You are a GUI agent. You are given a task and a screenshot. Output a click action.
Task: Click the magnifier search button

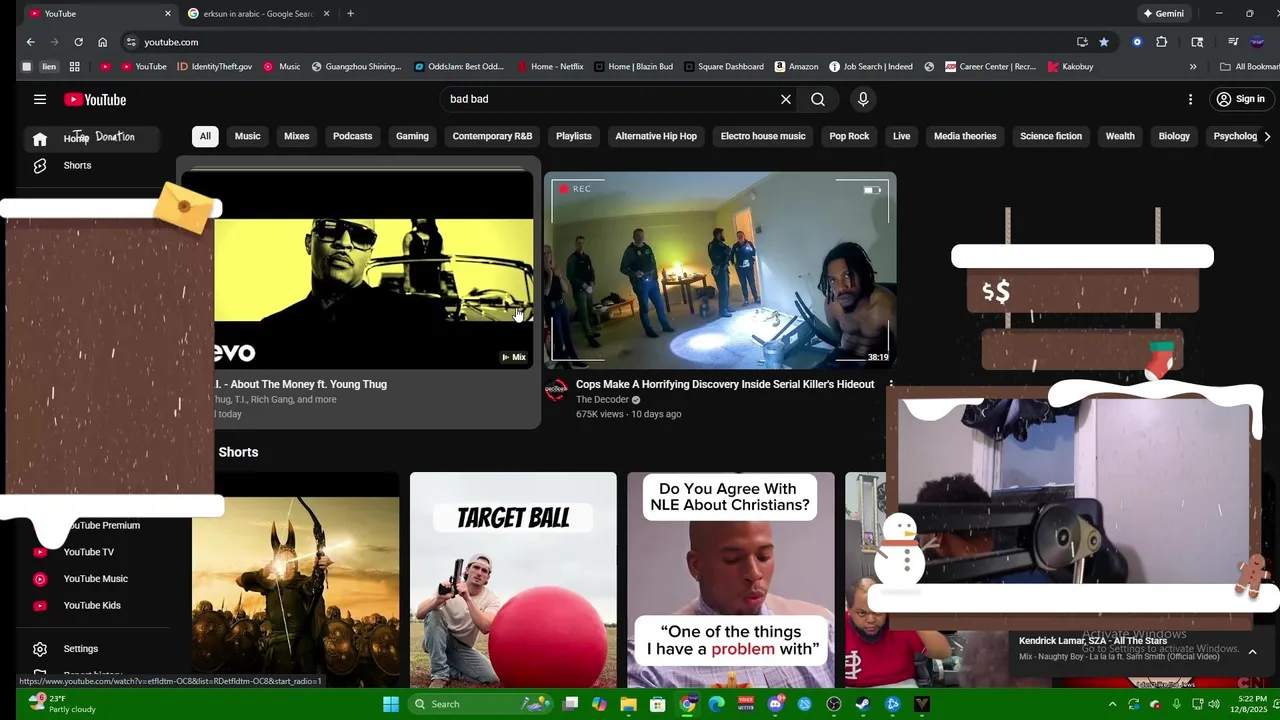click(818, 99)
